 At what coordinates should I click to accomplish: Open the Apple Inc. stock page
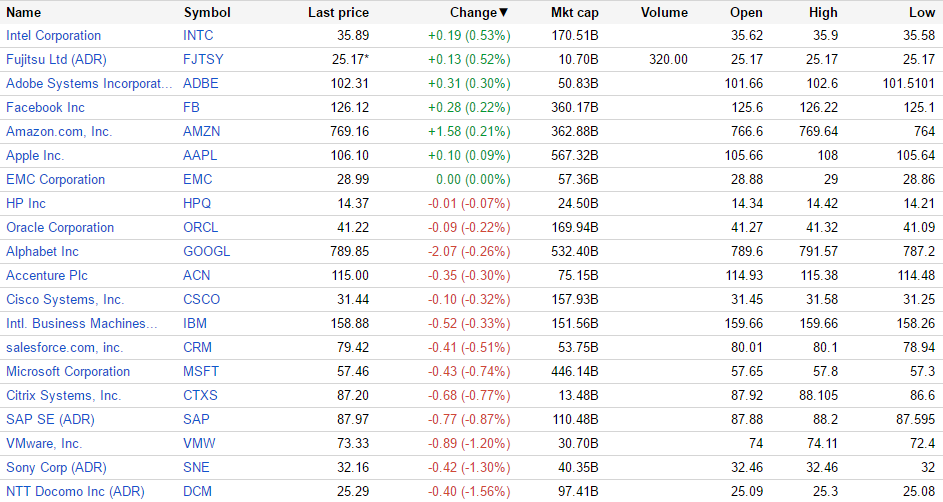tap(35, 156)
